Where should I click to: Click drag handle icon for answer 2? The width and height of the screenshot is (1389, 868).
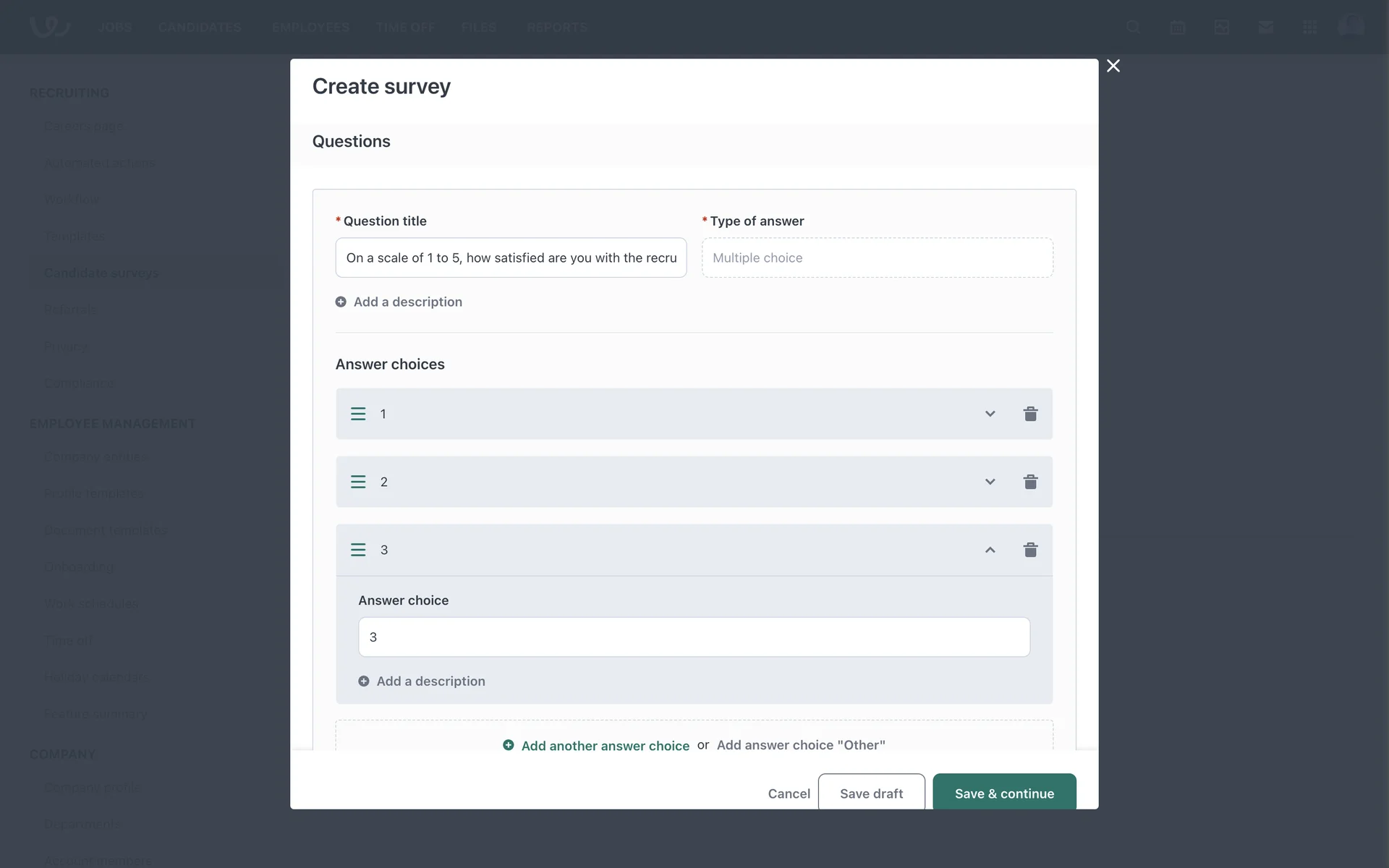point(358,482)
